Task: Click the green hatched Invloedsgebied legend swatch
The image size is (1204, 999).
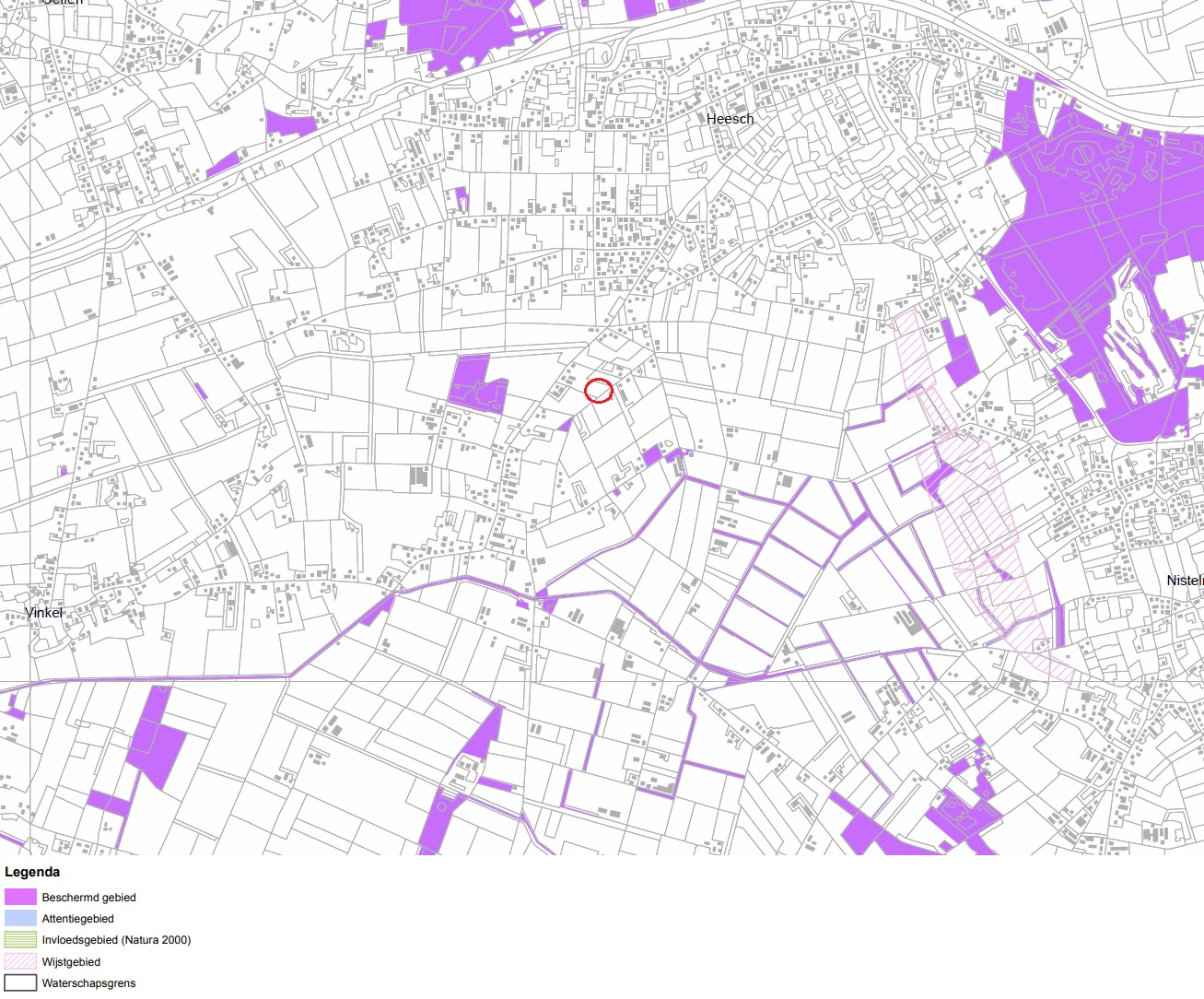Action: 20,940
